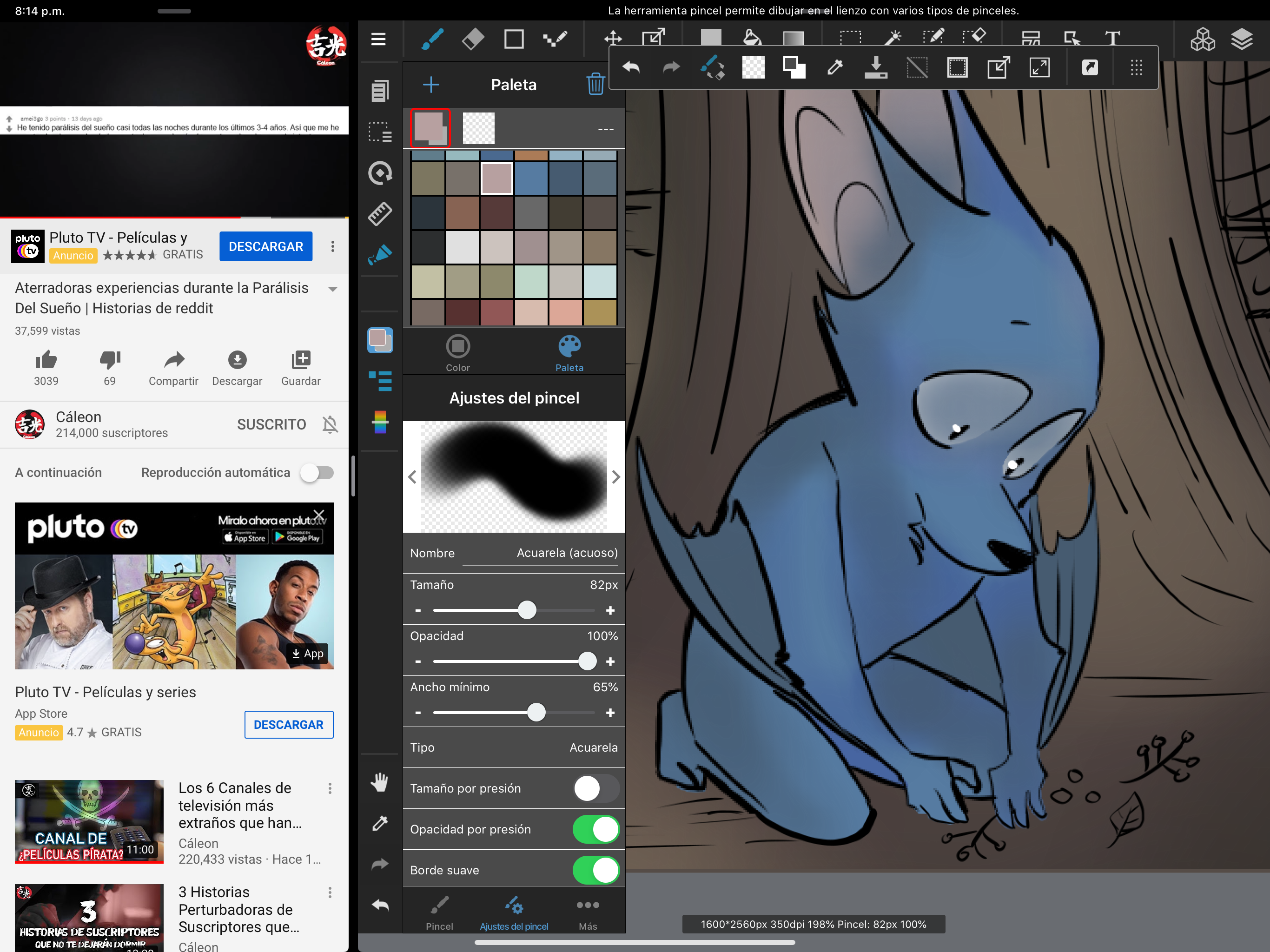
Task: Enable Tamaño por presión switch
Action: 595,788
